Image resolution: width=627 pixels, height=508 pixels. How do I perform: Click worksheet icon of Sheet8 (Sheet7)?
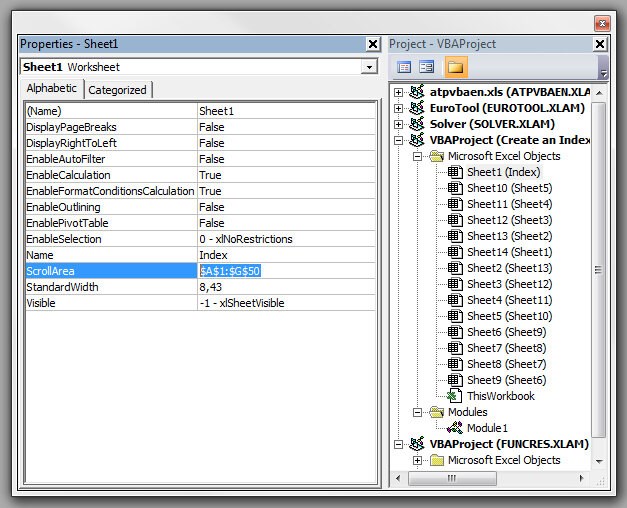(x=455, y=364)
